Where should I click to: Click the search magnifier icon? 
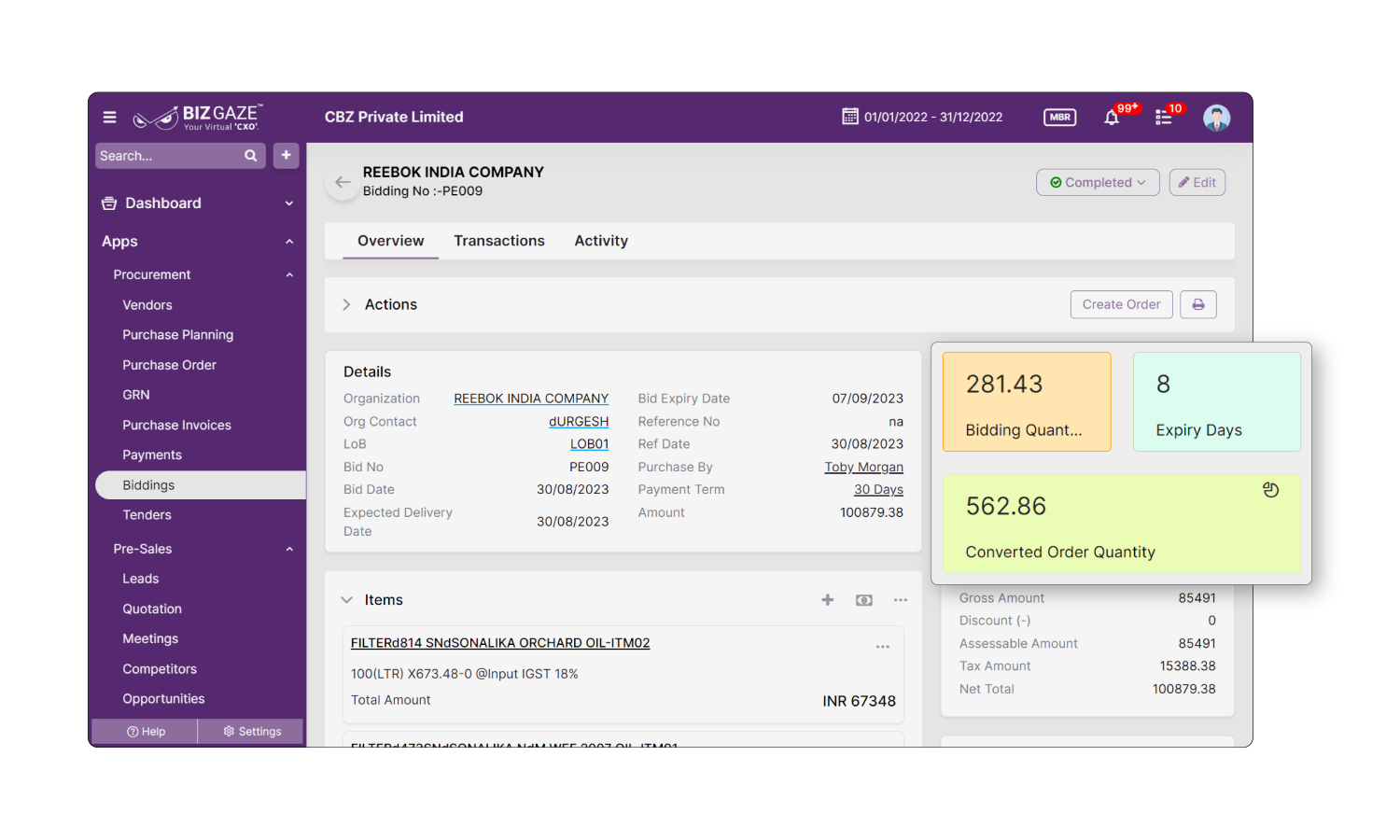[251, 156]
